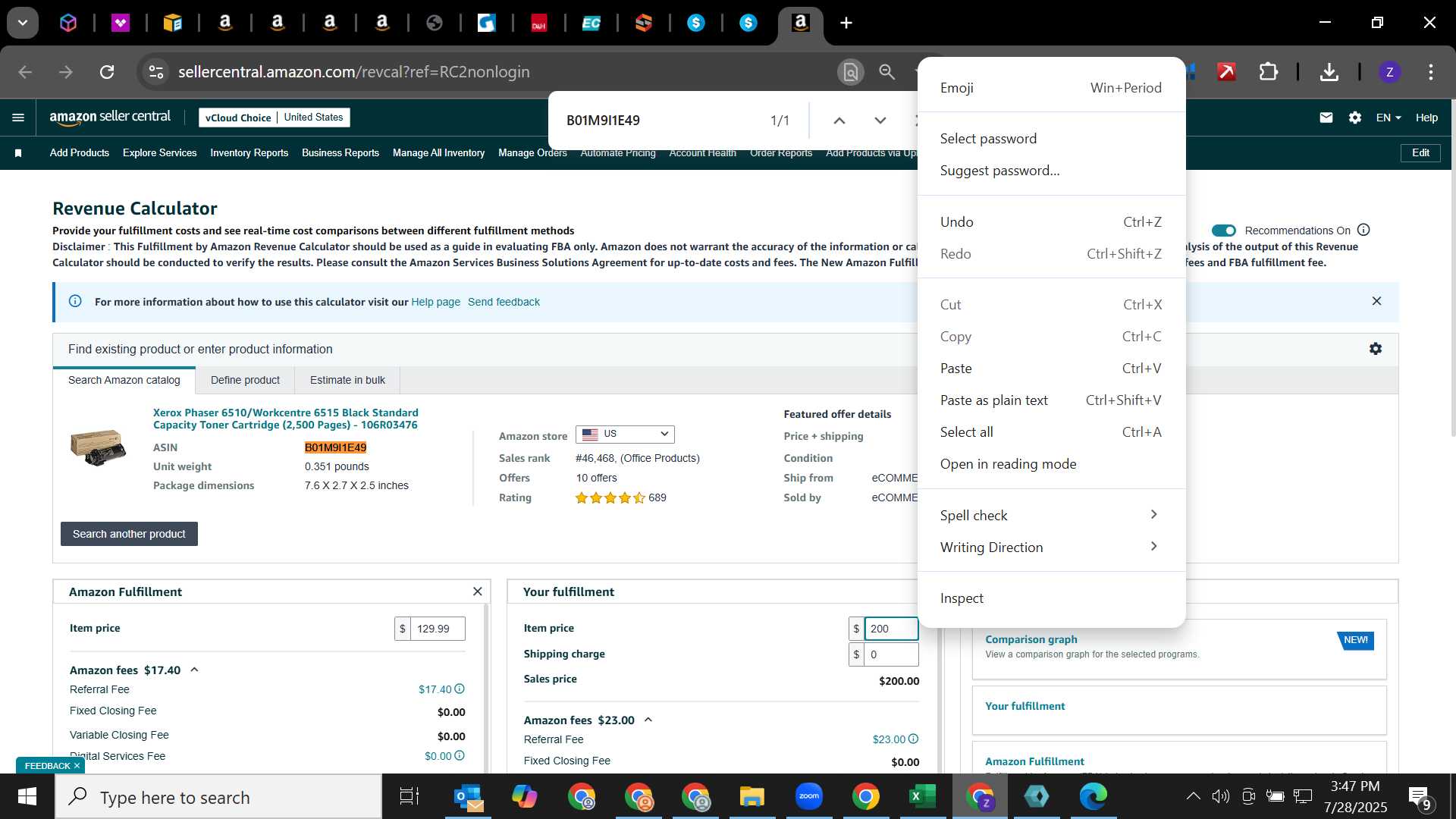Close the Amazon Fulfillment panel
Image resolution: width=1456 pixels, height=819 pixels.
477,591
